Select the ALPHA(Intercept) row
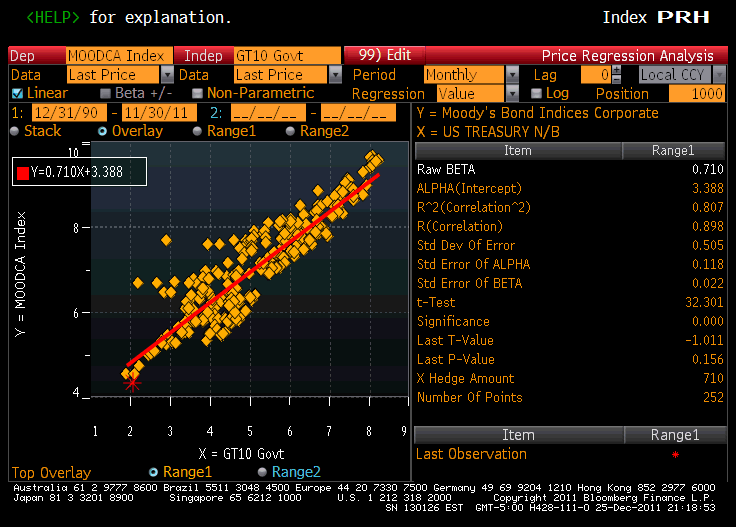This screenshot has width=736, height=527. [x=570, y=188]
